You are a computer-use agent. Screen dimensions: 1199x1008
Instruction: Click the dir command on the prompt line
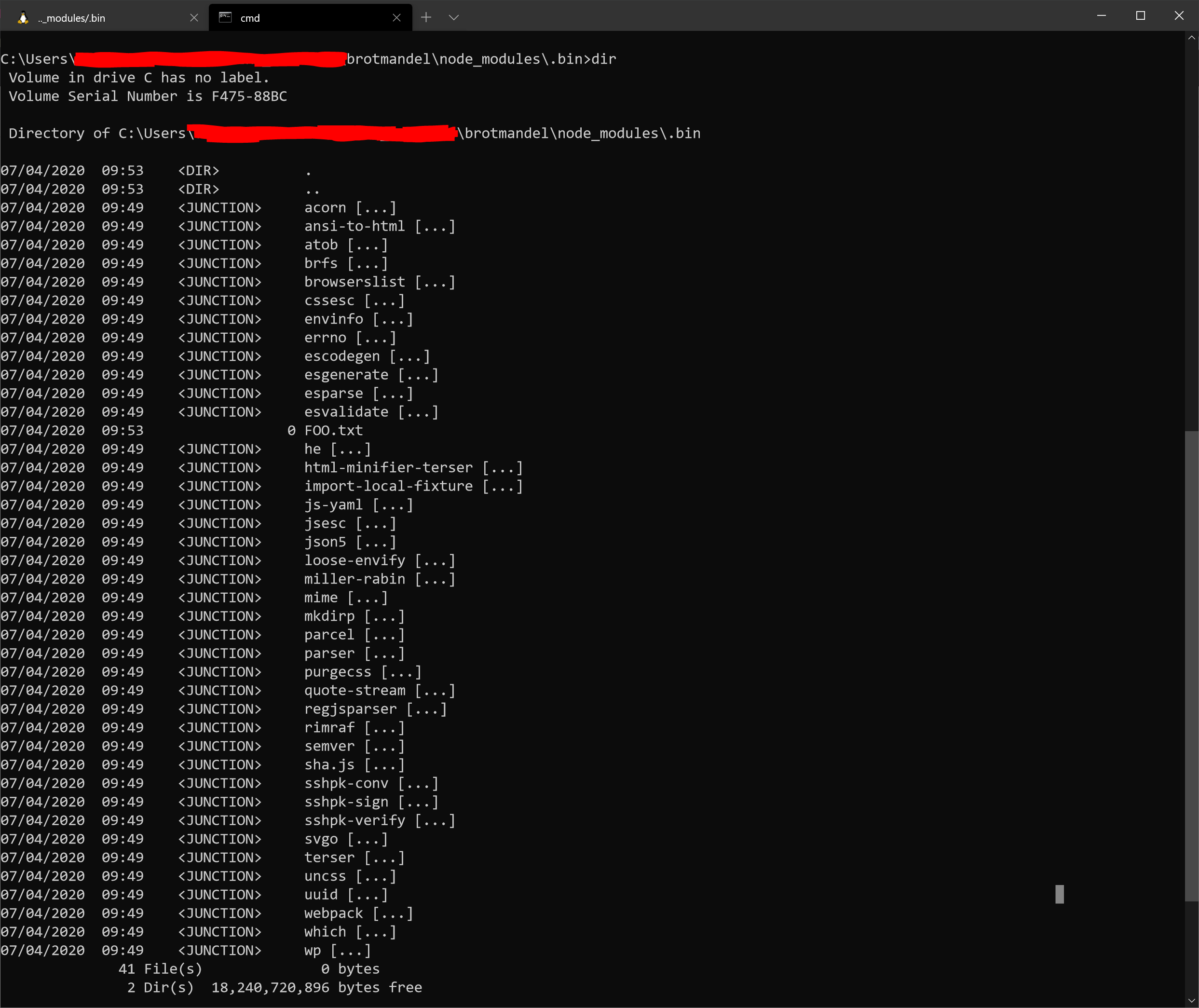coord(605,59)
